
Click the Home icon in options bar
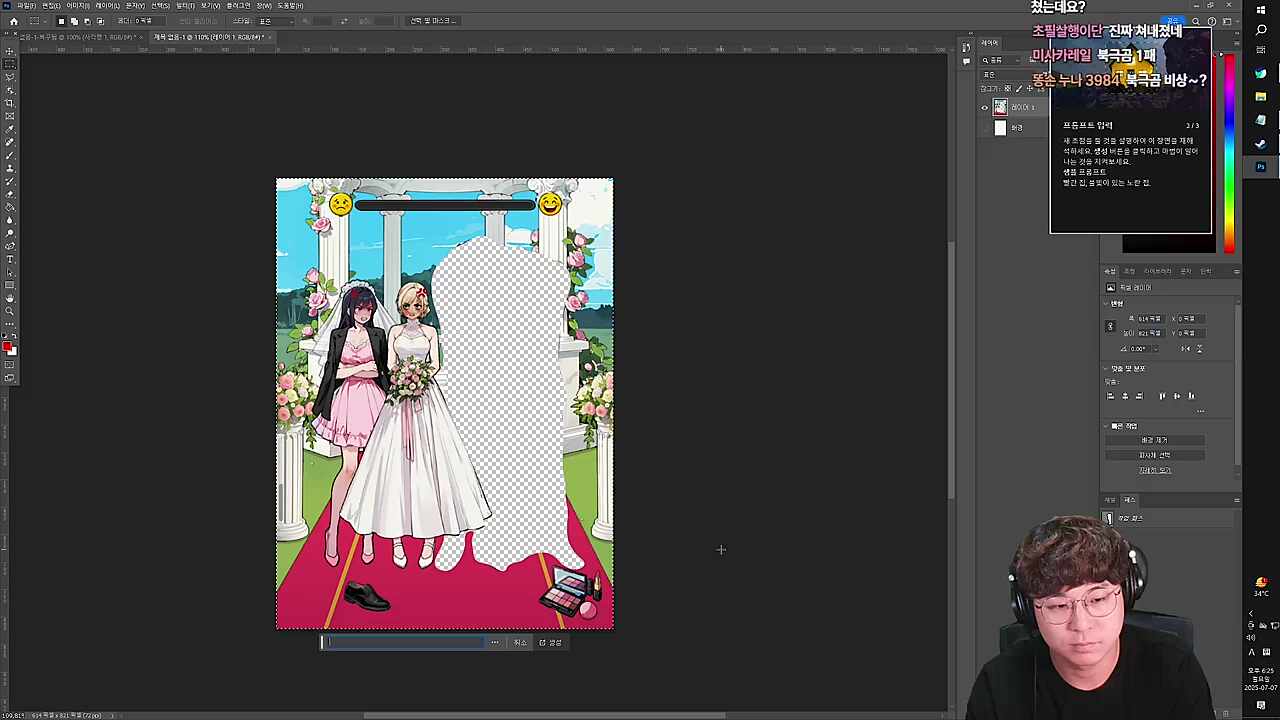(x=14, y=21)
